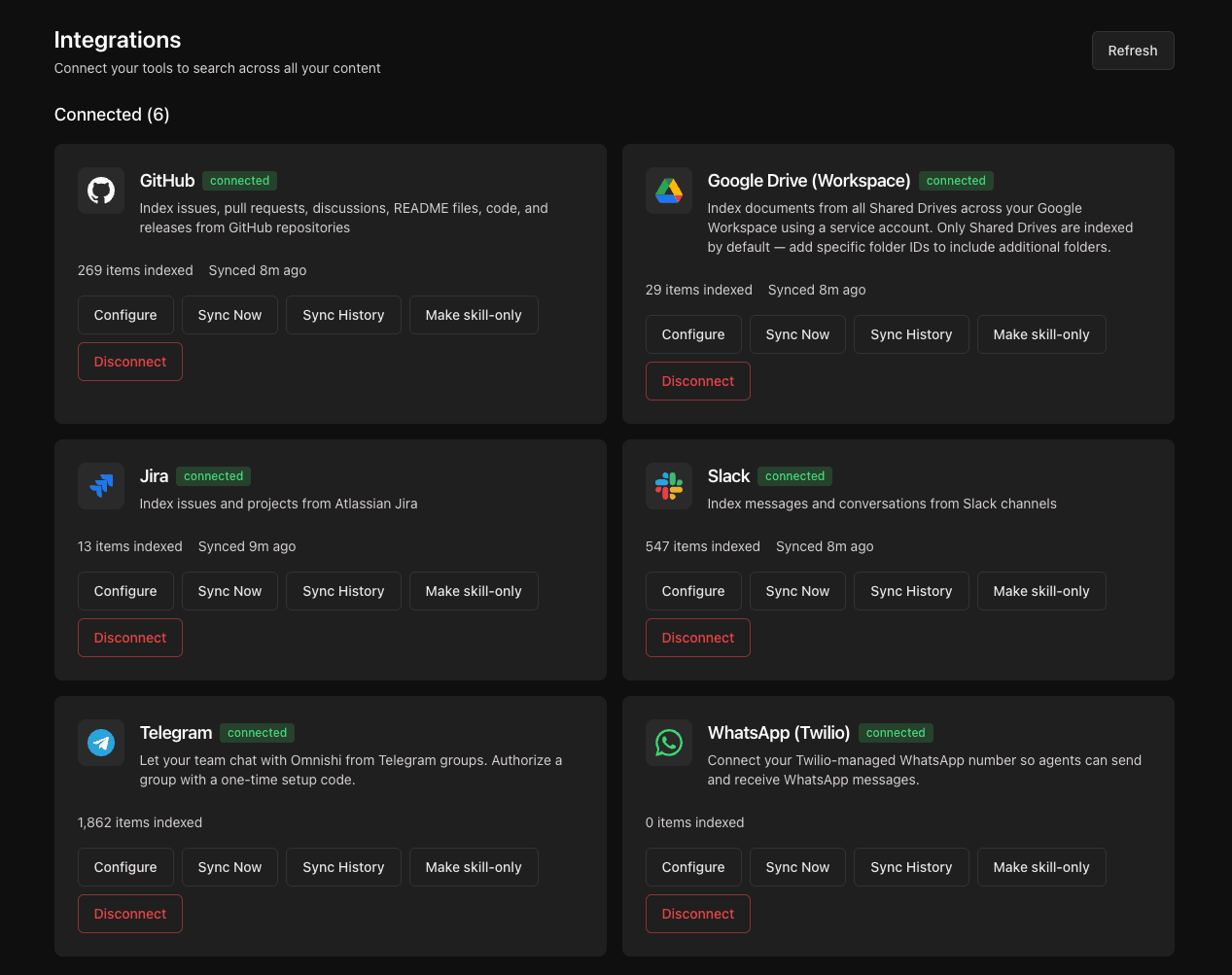Click the Google Drive logo icon
Viewport: 1232px width, 975px height.
click(x=669, y=191)
